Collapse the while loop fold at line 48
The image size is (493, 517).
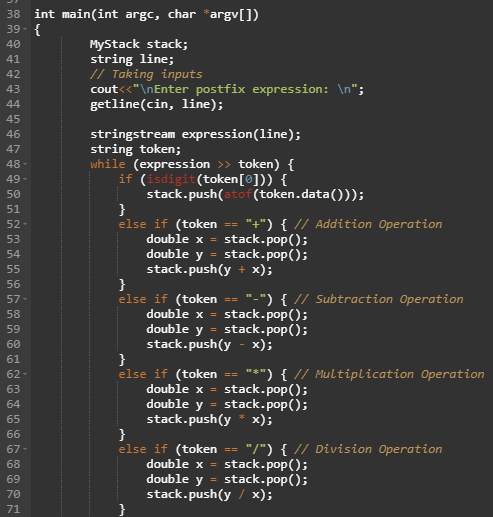25,164
